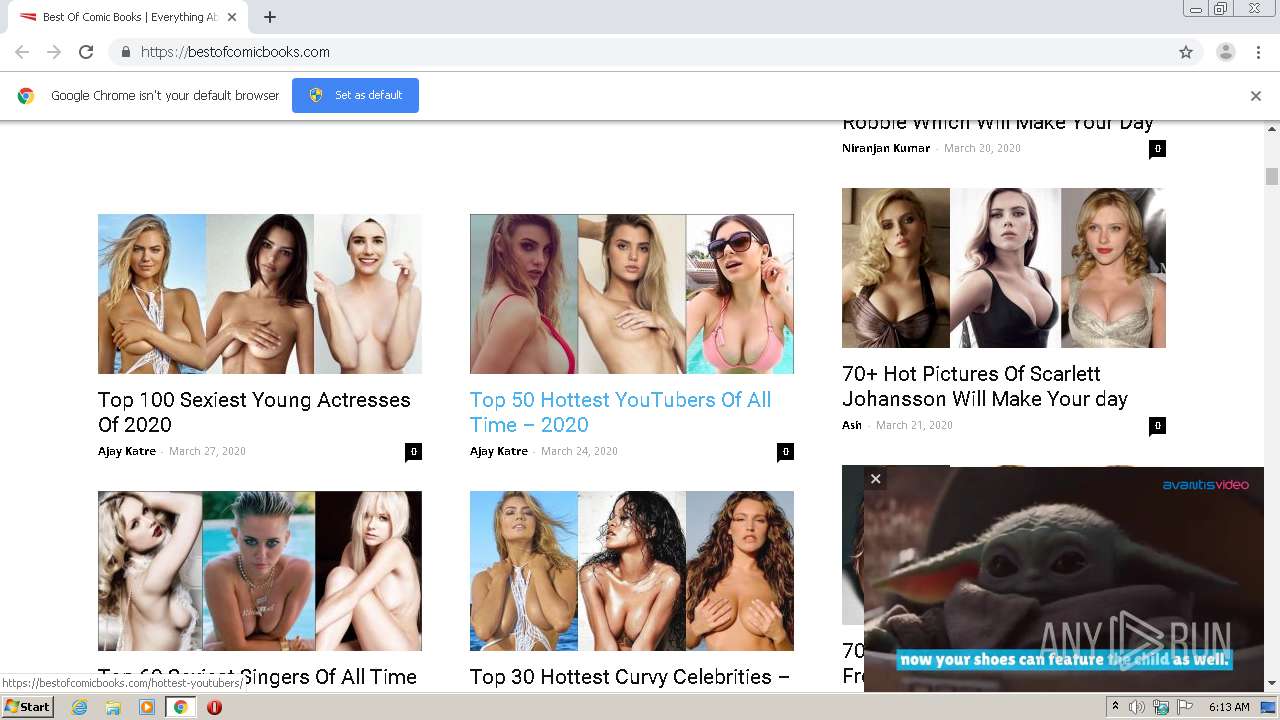The width and height of the screenshot is (1280, 720).
Task: Open Ajay Katre under Young Actresses article
Action: point(127,451)
